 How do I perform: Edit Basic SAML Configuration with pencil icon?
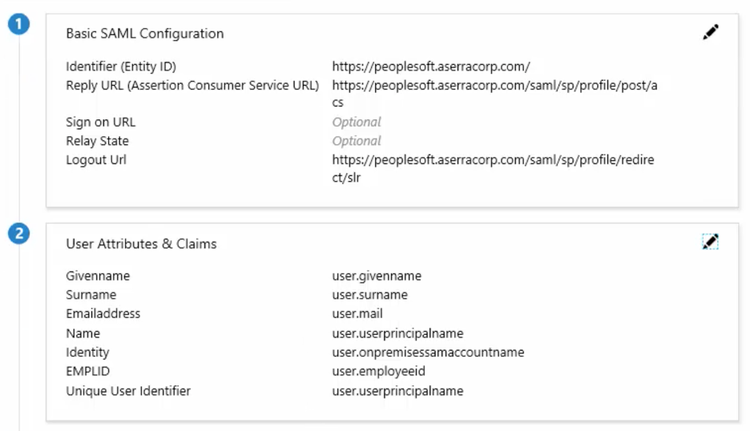tap(710, 32)
